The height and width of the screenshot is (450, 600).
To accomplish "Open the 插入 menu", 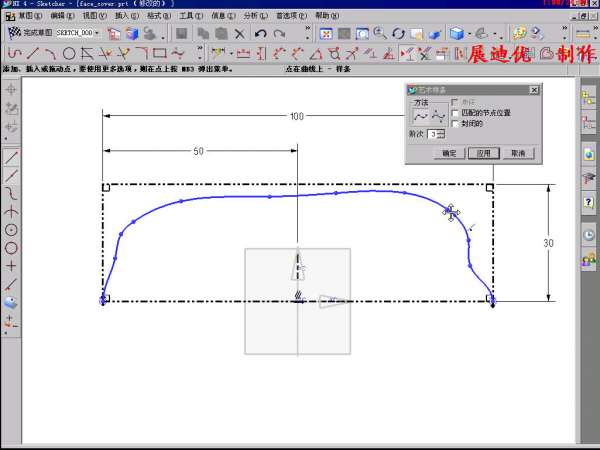I will pos(121,16).
